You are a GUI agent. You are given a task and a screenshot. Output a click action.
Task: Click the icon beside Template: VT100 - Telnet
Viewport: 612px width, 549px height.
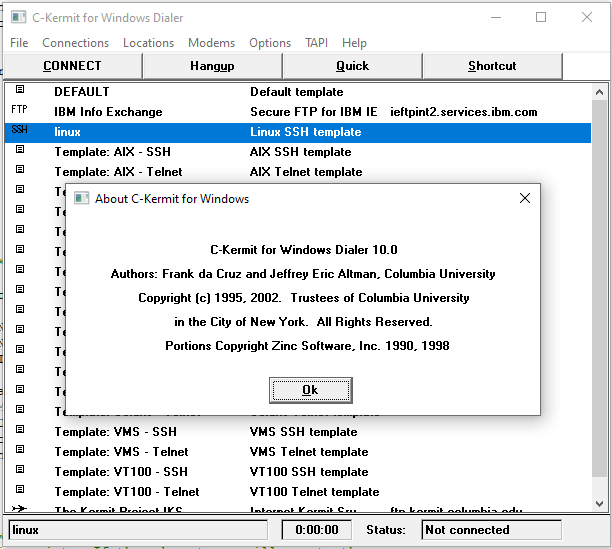coord(20,489)
